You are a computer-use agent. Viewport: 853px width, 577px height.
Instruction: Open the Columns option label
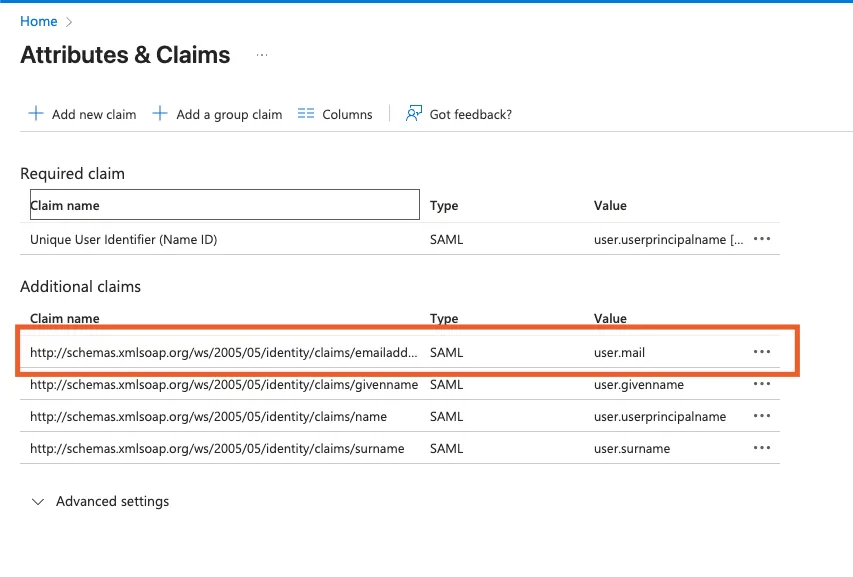tap(347, 114)
